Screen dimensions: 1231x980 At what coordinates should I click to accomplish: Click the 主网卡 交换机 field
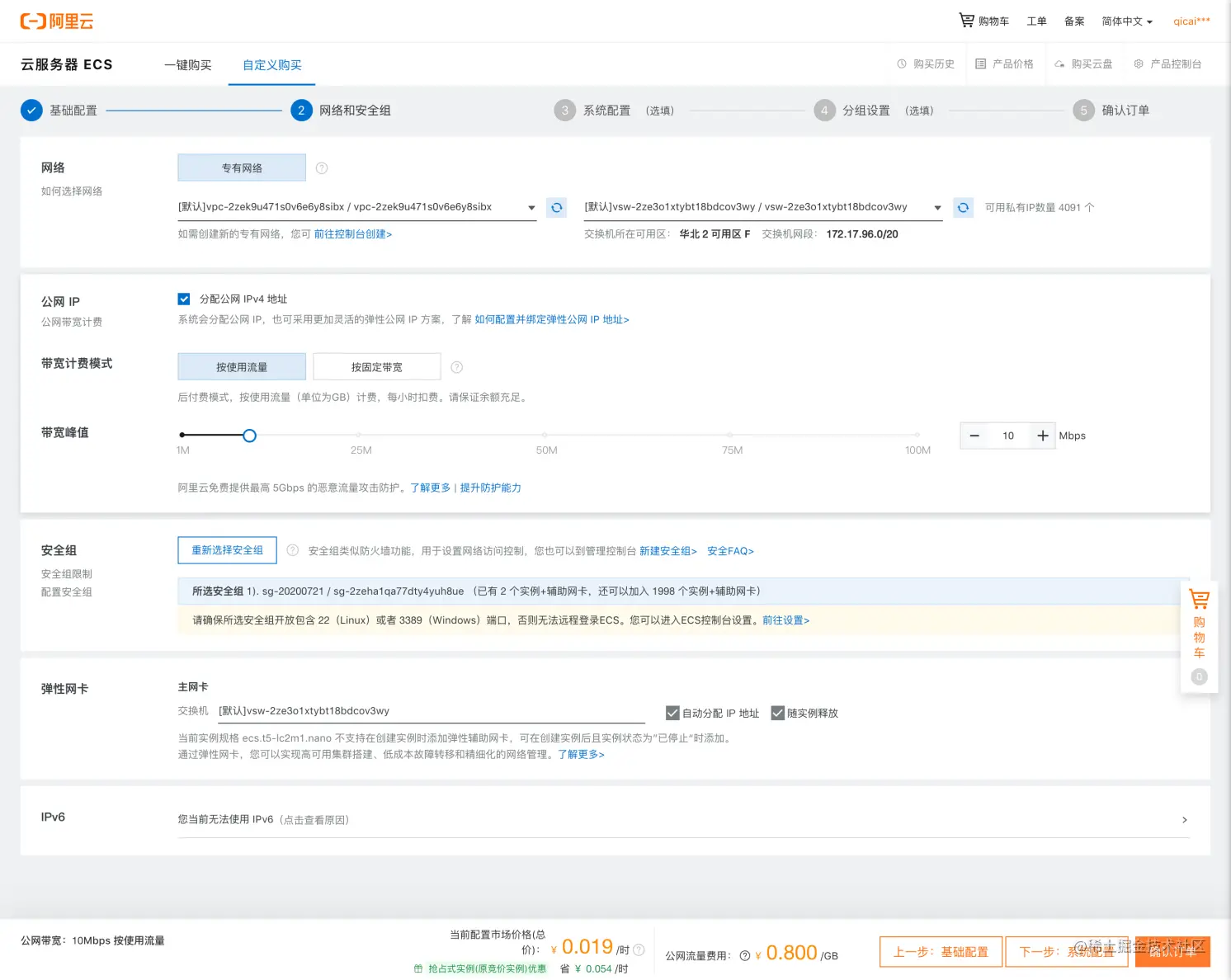[432, 711]
